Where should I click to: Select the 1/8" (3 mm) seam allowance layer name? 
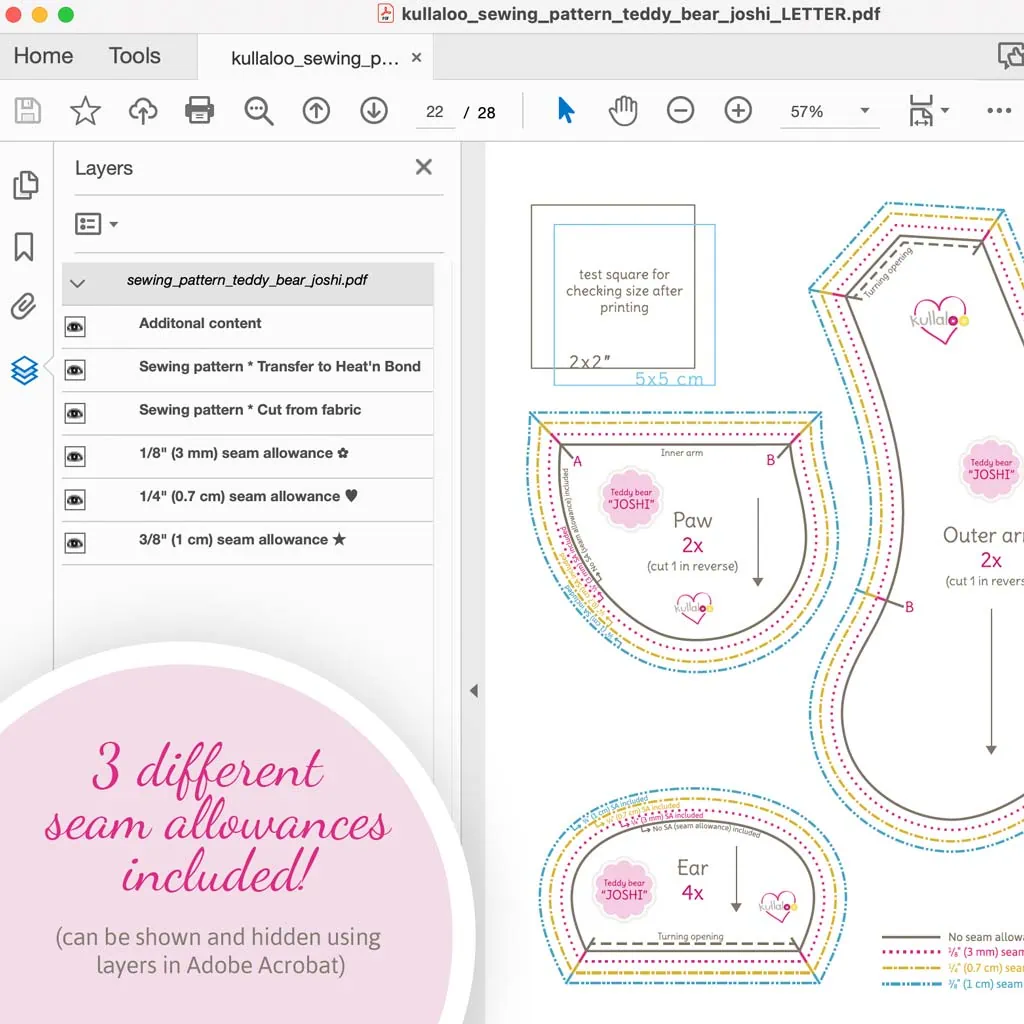pos(244,453)
